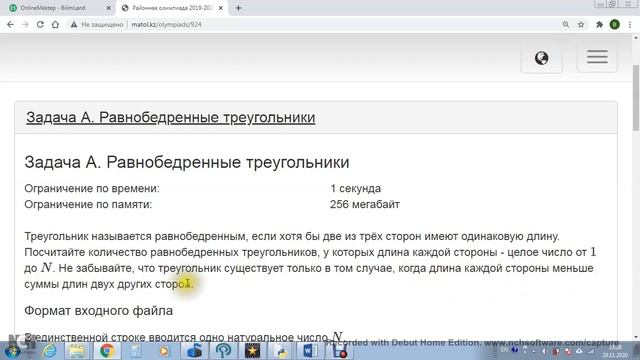Click the '1 секунда' value
This screenshot has width=640, height=360.
(356, 189)
